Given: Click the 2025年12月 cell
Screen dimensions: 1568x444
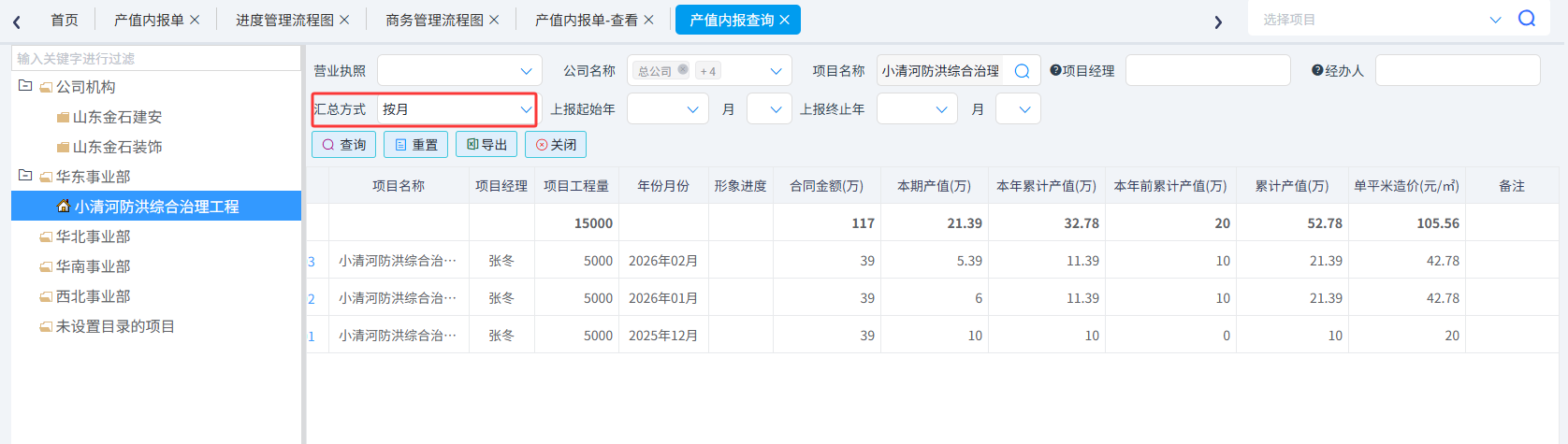Looking at the screenshot, I should pyautogui.click(x=663, y=336).
